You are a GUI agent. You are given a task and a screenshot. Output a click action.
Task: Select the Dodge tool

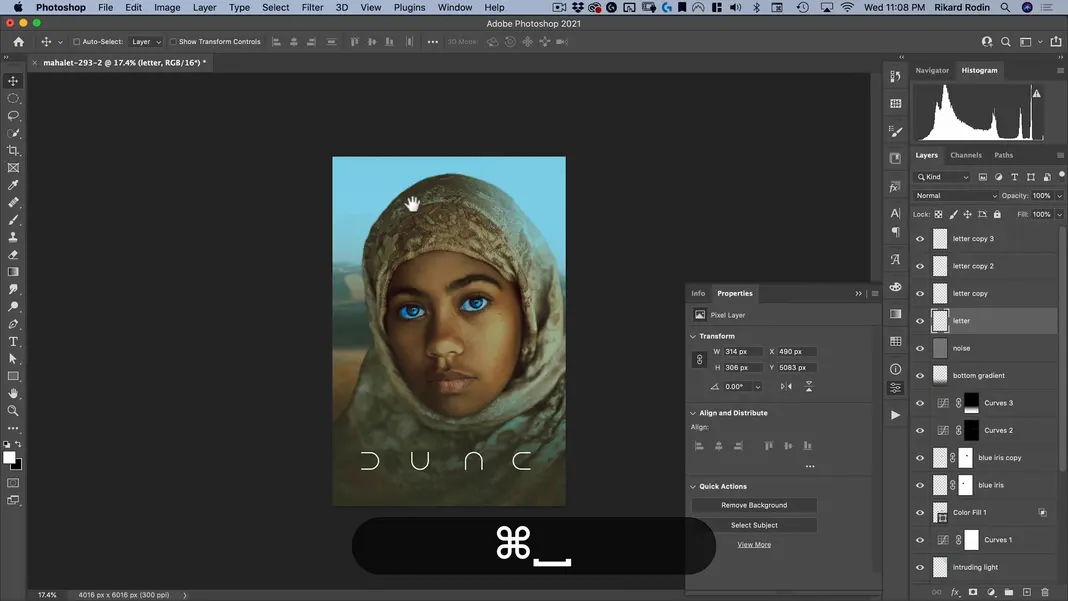click(x=13, y=307)
